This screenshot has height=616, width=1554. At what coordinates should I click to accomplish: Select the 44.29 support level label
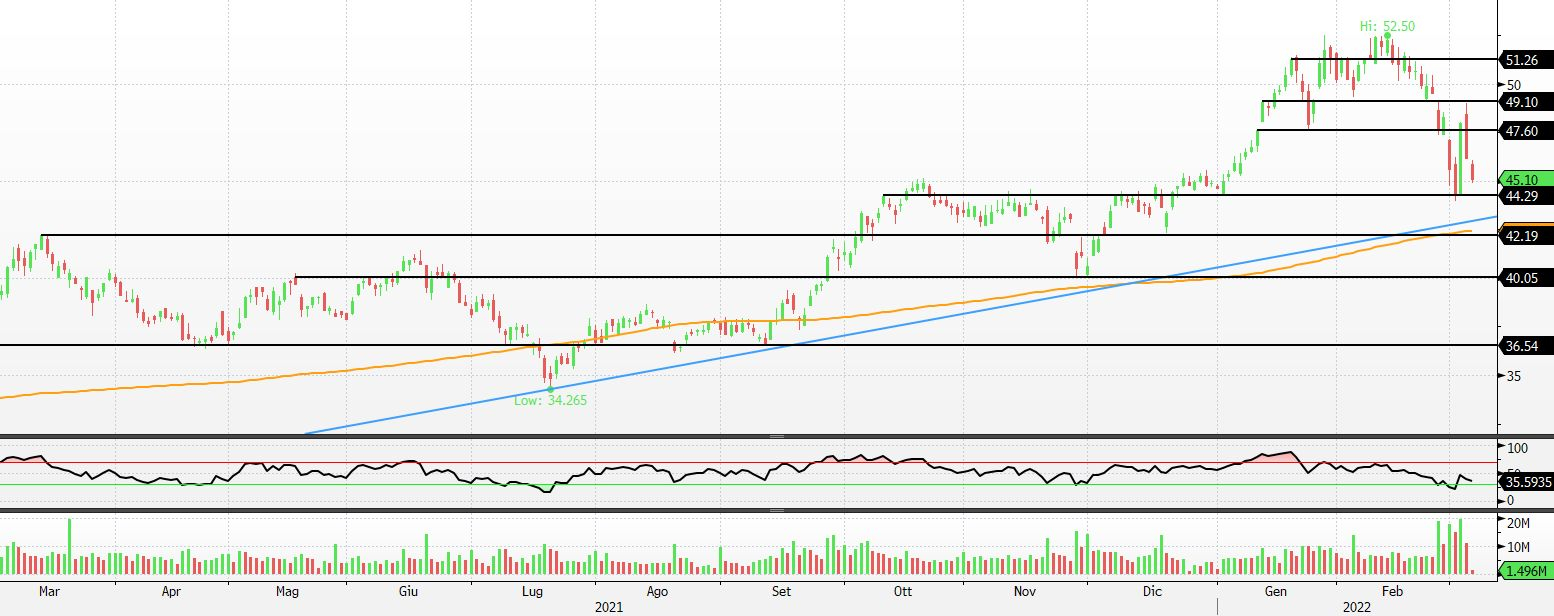1526,195
